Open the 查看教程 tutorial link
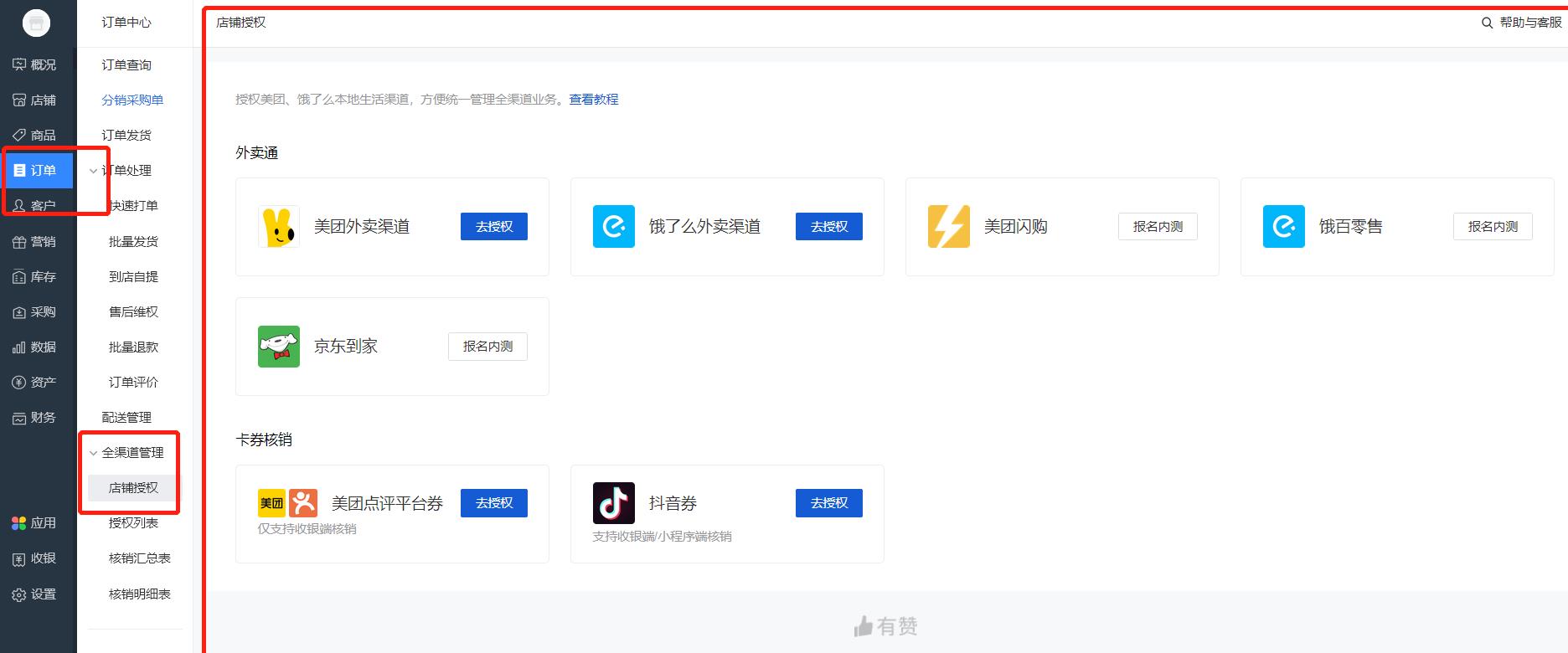This screenshot has width=1568, height=653. 594,99
